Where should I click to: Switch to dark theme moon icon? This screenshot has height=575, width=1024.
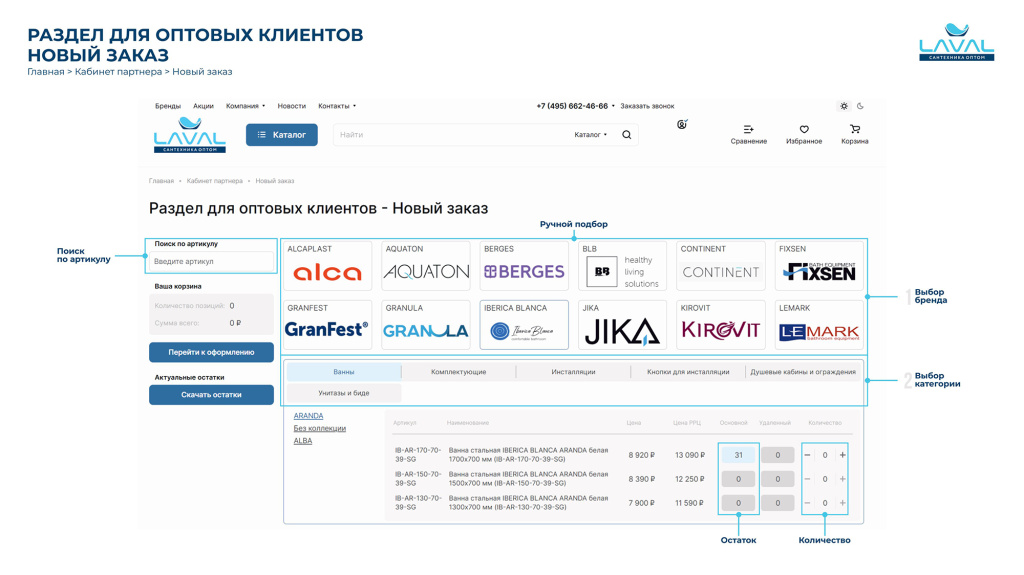click(x=860, y=106)
